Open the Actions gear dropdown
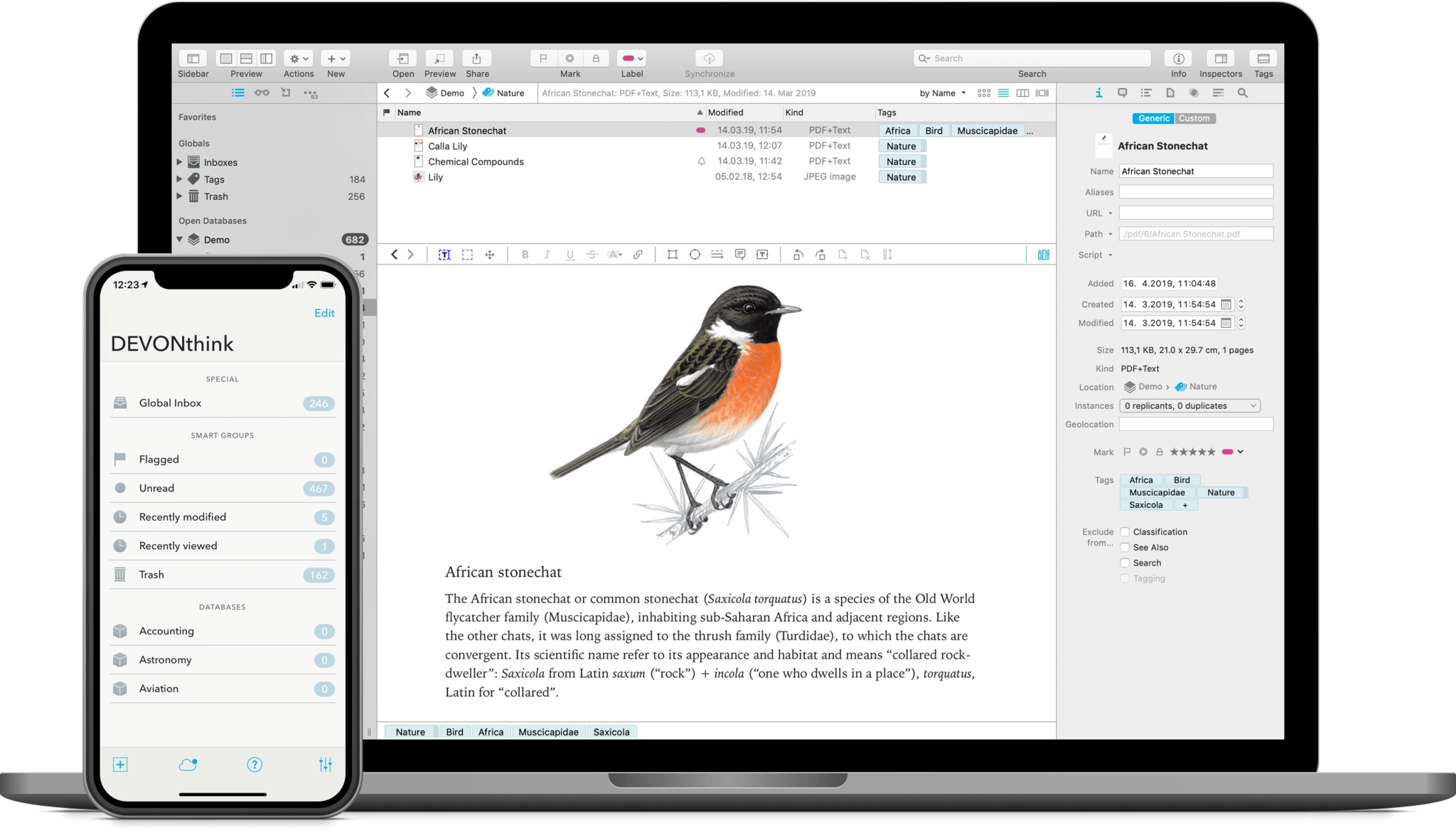 pyautogui.click(x=299, y=58)
